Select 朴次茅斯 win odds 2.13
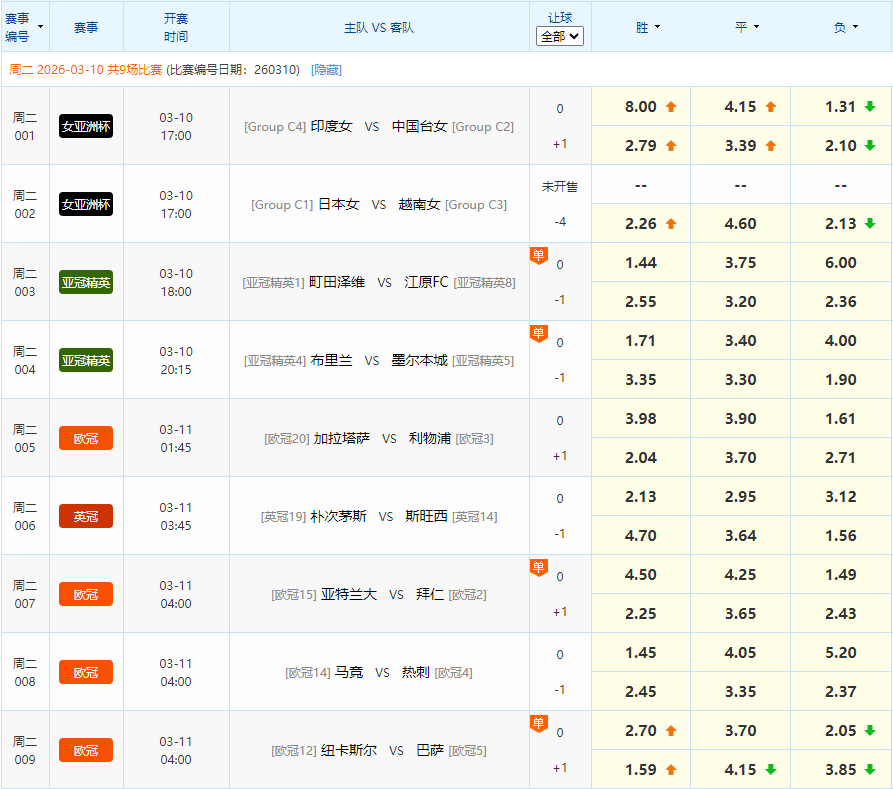Viewport: 893px width, 789px height. point(641,497)
